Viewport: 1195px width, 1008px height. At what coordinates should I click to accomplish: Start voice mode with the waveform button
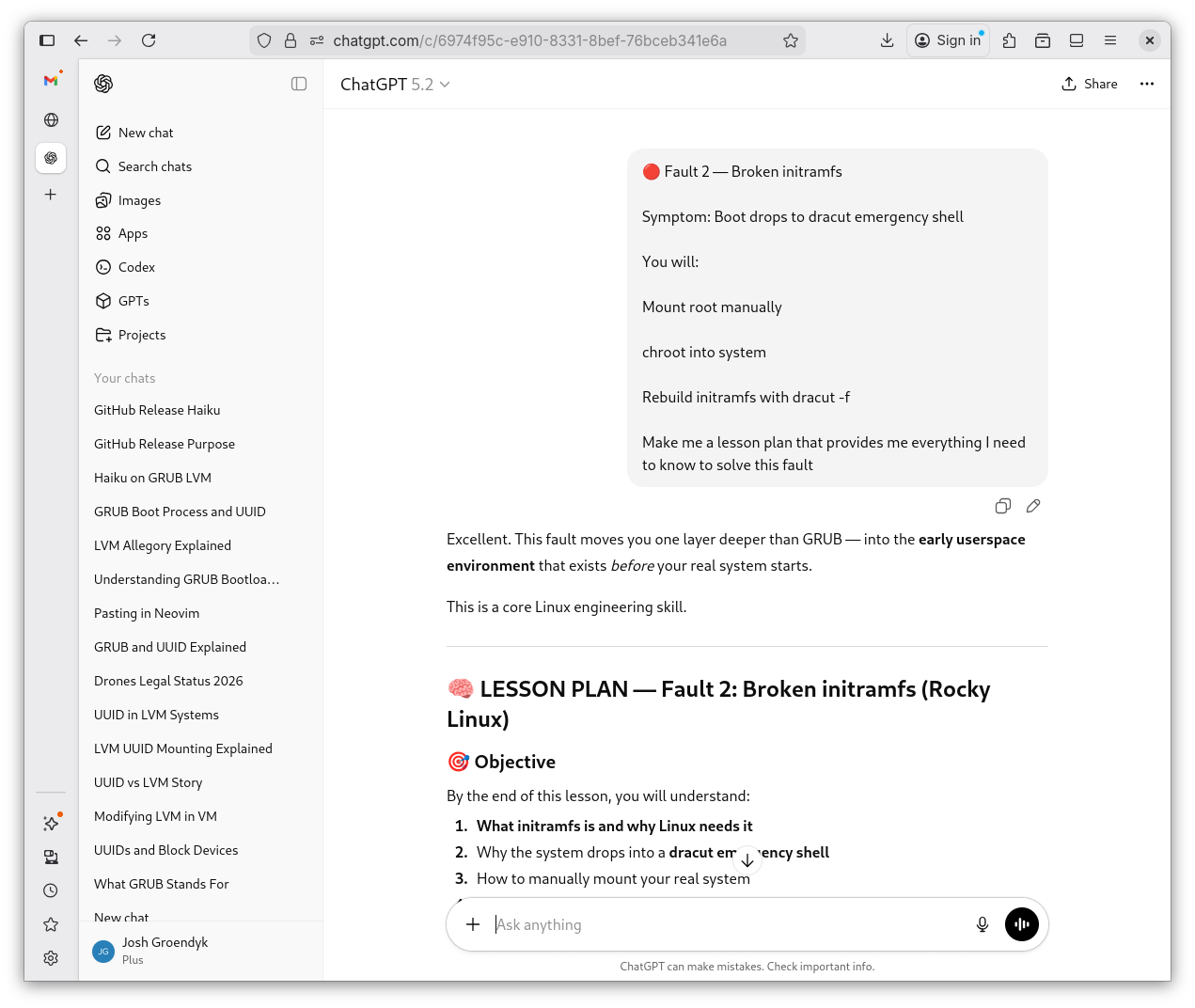1021,924
